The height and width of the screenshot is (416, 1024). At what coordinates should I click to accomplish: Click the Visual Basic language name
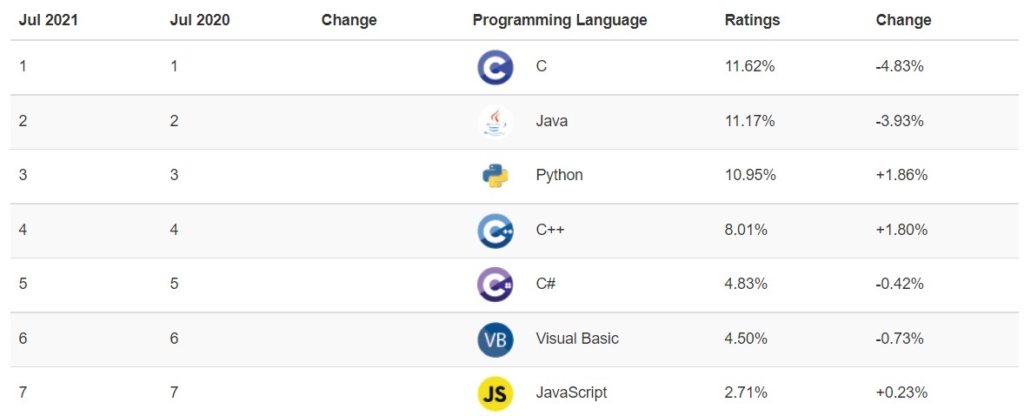point(577,339)
